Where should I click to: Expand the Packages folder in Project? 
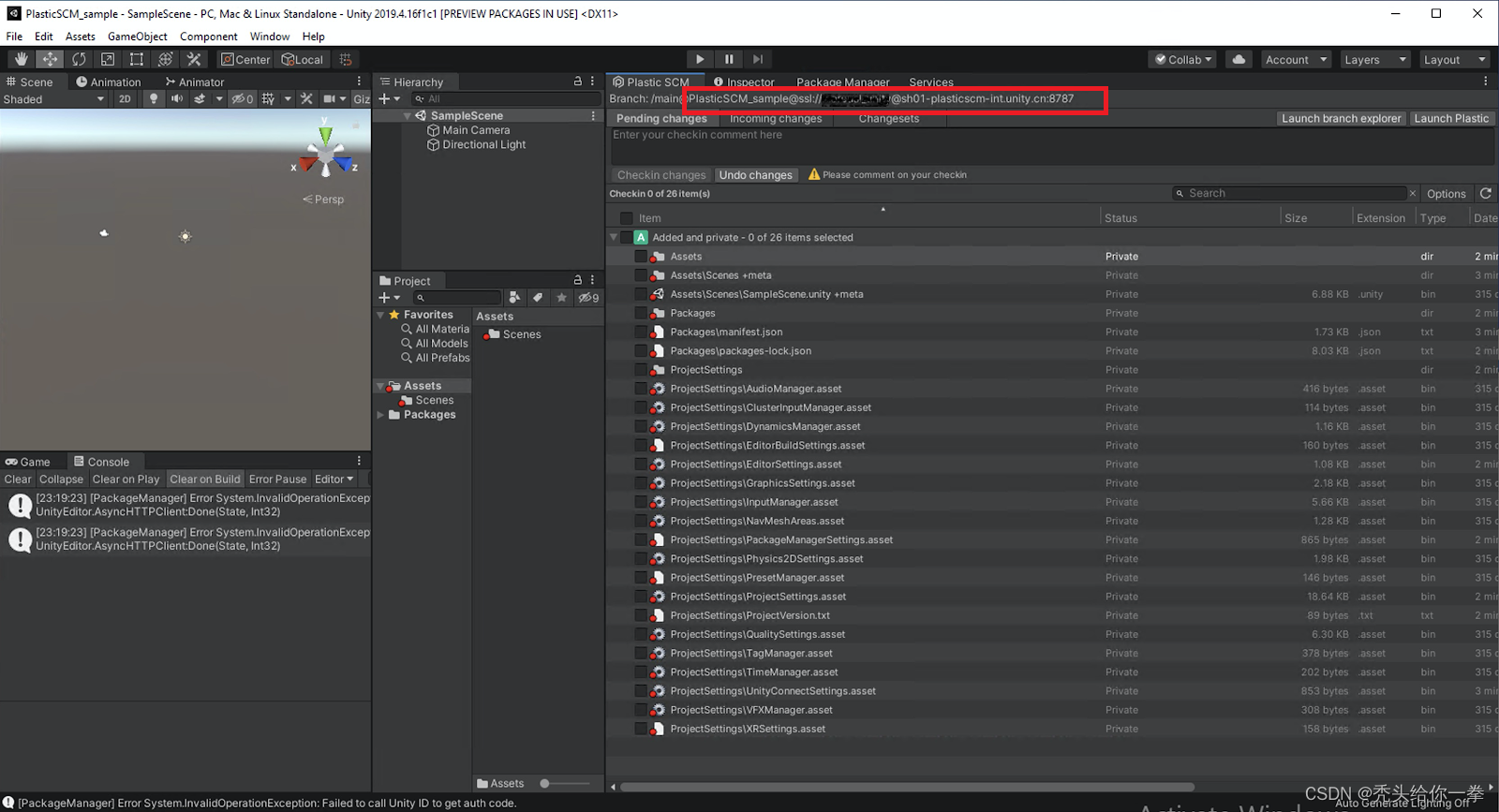coord(380,415)
